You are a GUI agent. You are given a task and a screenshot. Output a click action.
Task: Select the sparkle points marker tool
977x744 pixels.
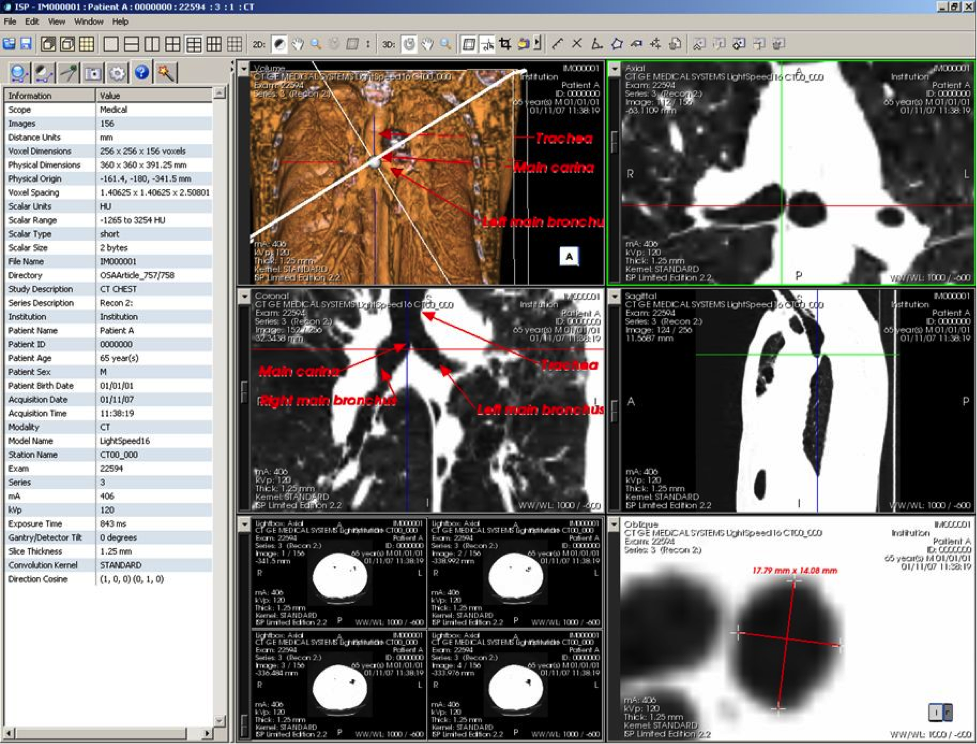pyautogui.click(x=655, y=44)
